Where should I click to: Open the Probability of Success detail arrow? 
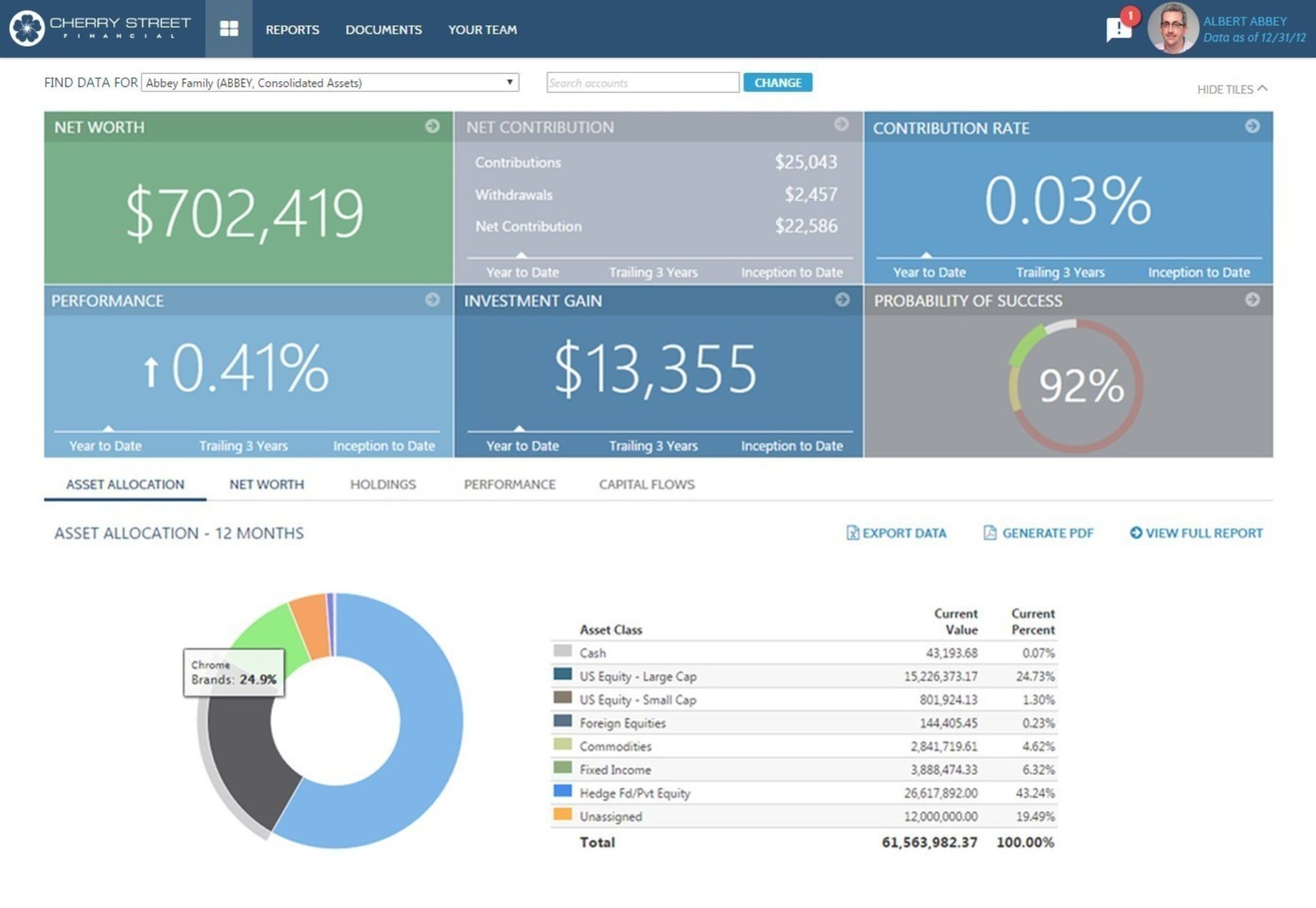click(1252, 300)
